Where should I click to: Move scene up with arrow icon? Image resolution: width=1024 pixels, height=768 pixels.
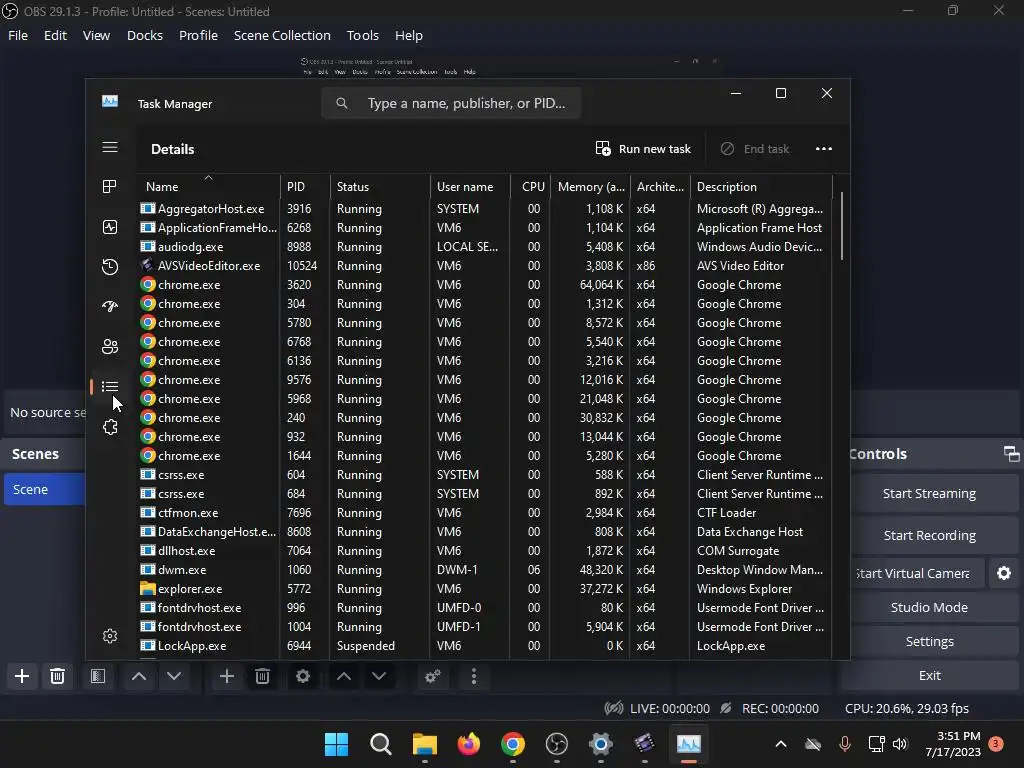138,676
